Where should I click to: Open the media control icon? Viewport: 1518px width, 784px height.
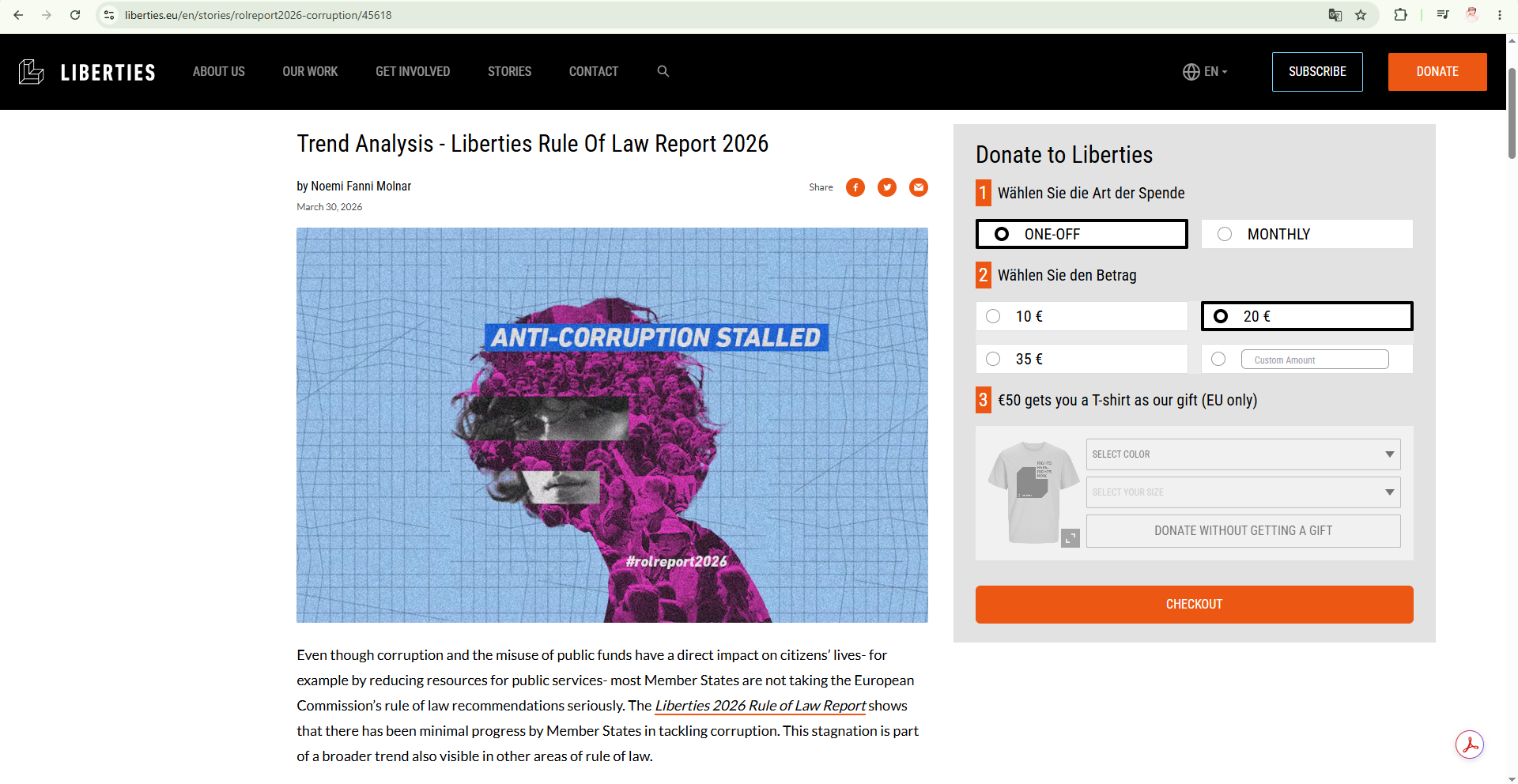[x=1443, y=15]
